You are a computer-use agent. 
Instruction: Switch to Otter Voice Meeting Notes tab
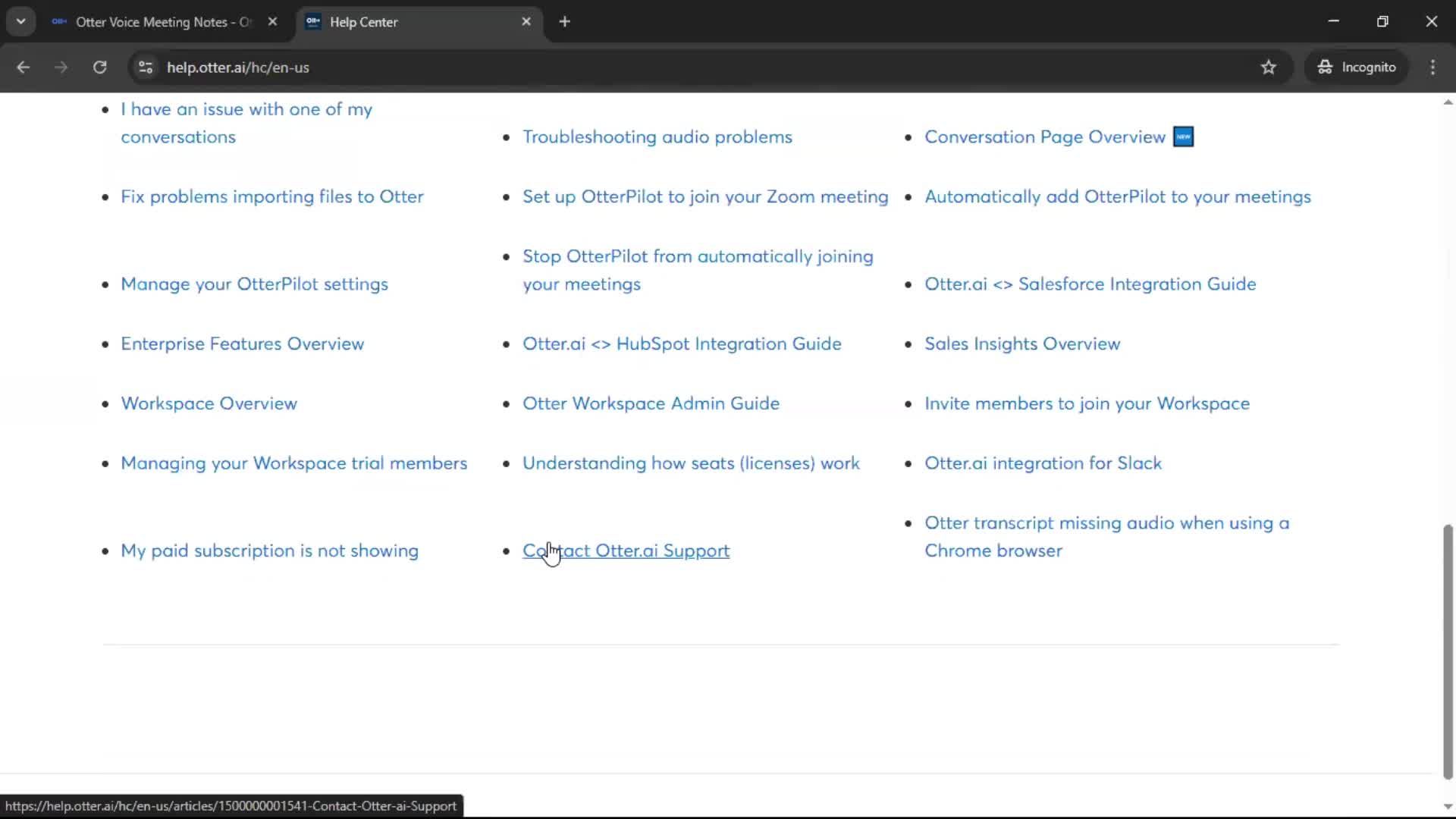coord(163,22)
